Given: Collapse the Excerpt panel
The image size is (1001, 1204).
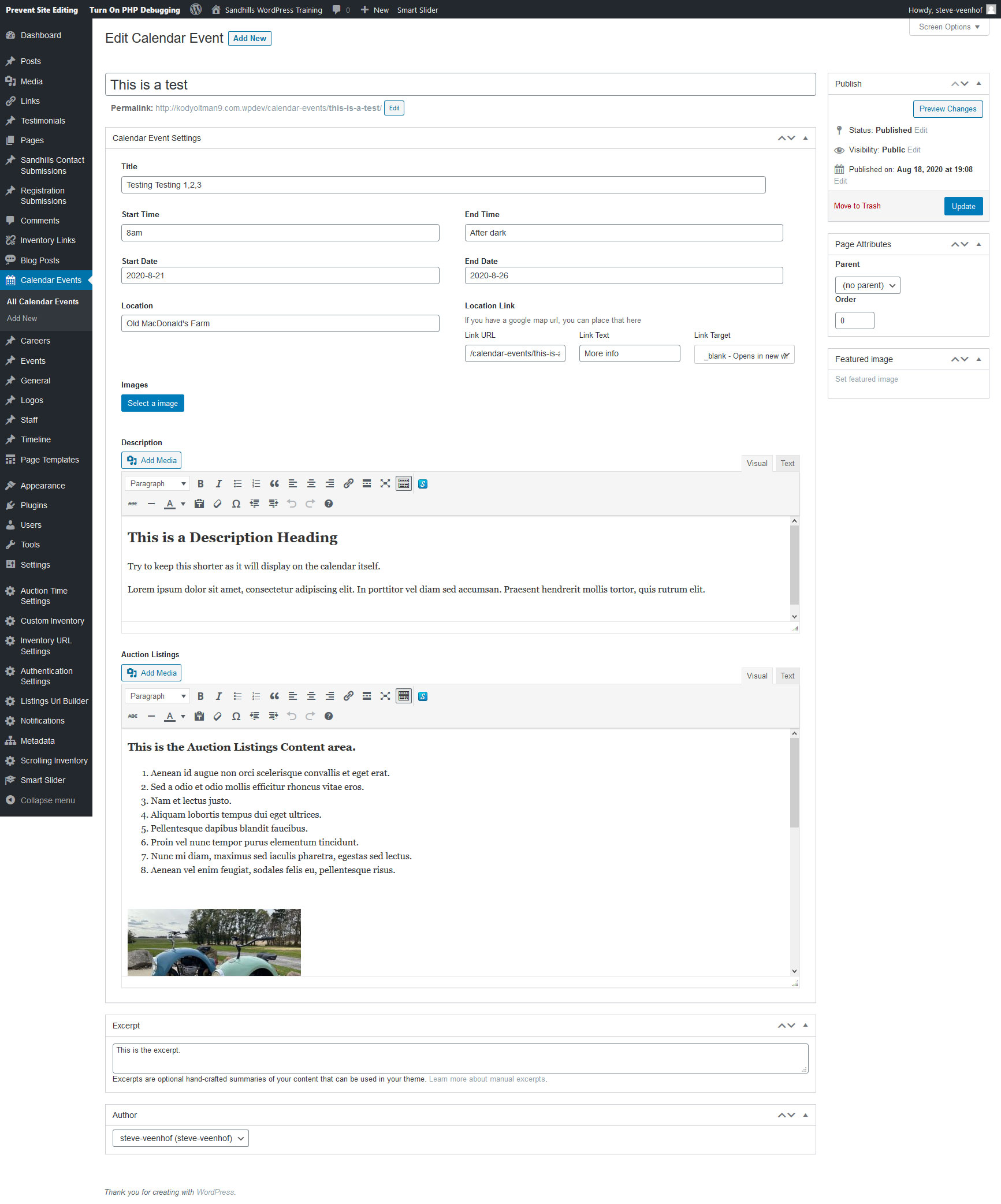Looking at the screenshot, I should point(805,1026).
